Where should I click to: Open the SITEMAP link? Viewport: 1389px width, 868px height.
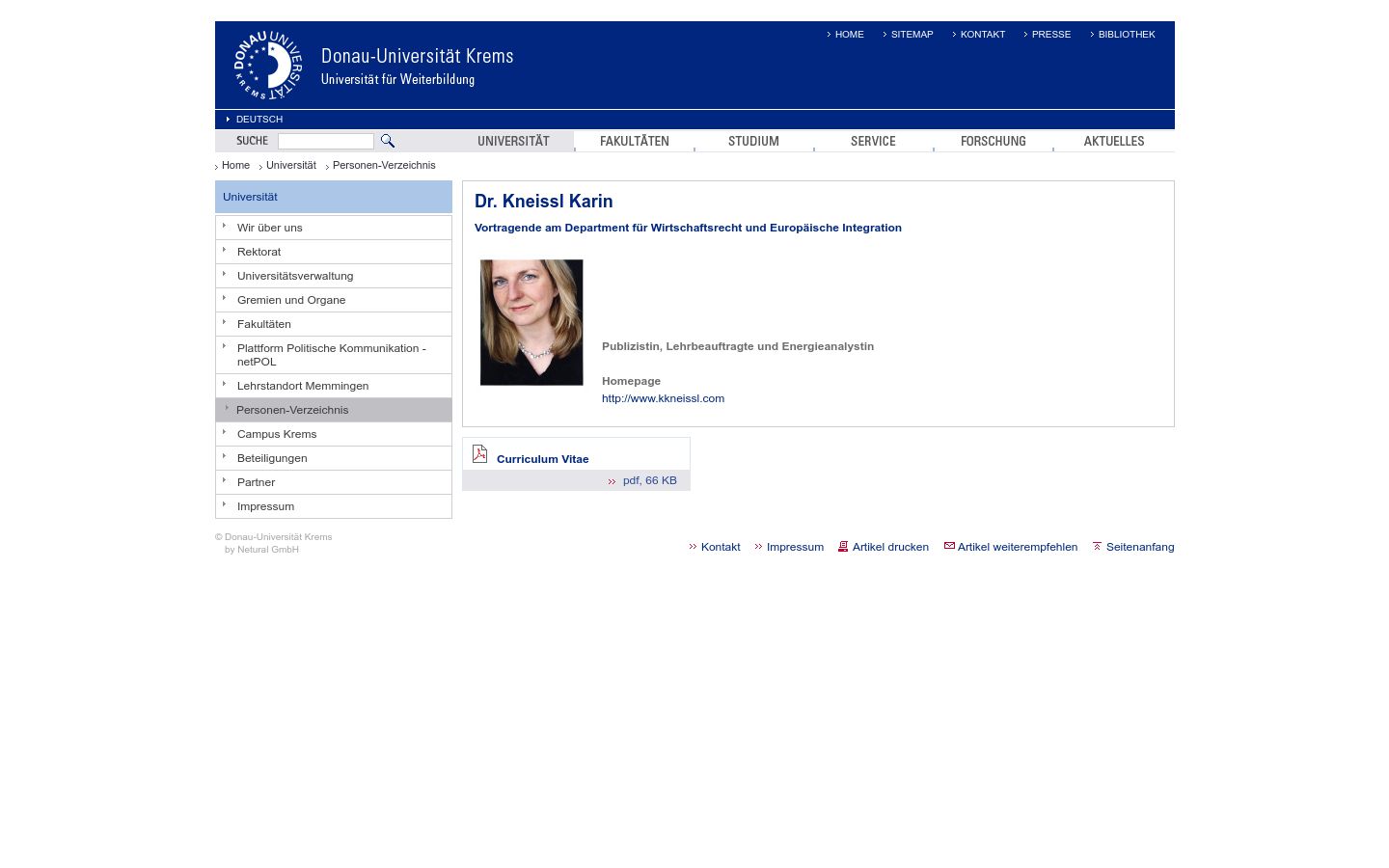click(912, 35)
